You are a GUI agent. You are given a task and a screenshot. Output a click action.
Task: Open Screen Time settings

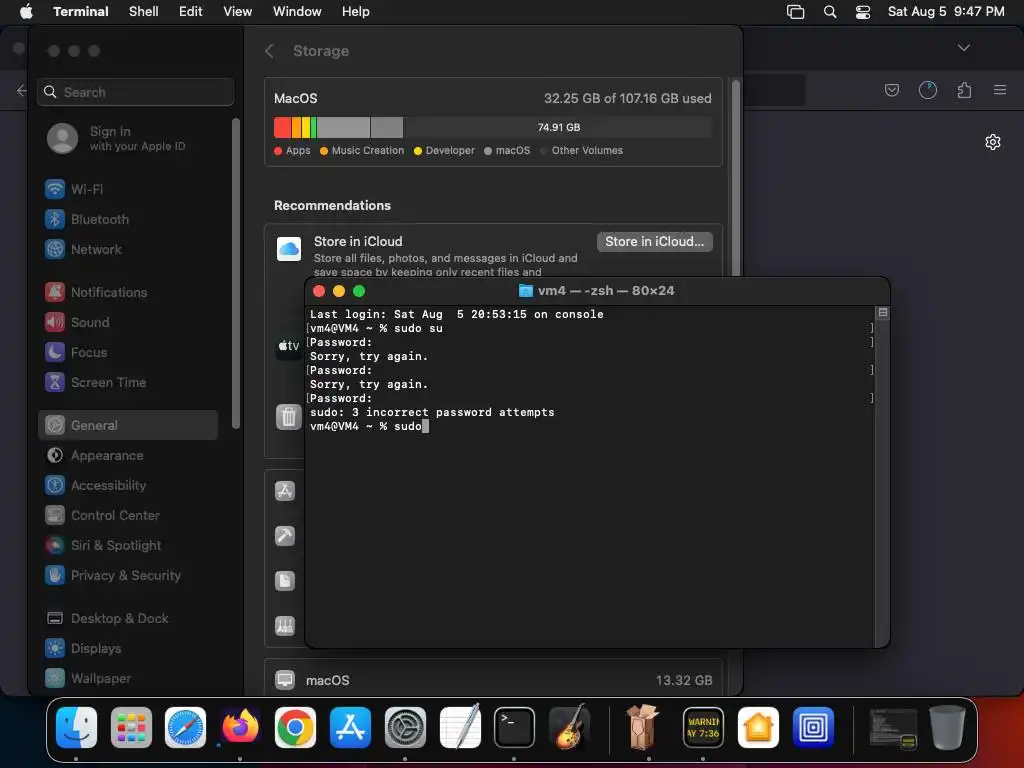click(95, 383)
